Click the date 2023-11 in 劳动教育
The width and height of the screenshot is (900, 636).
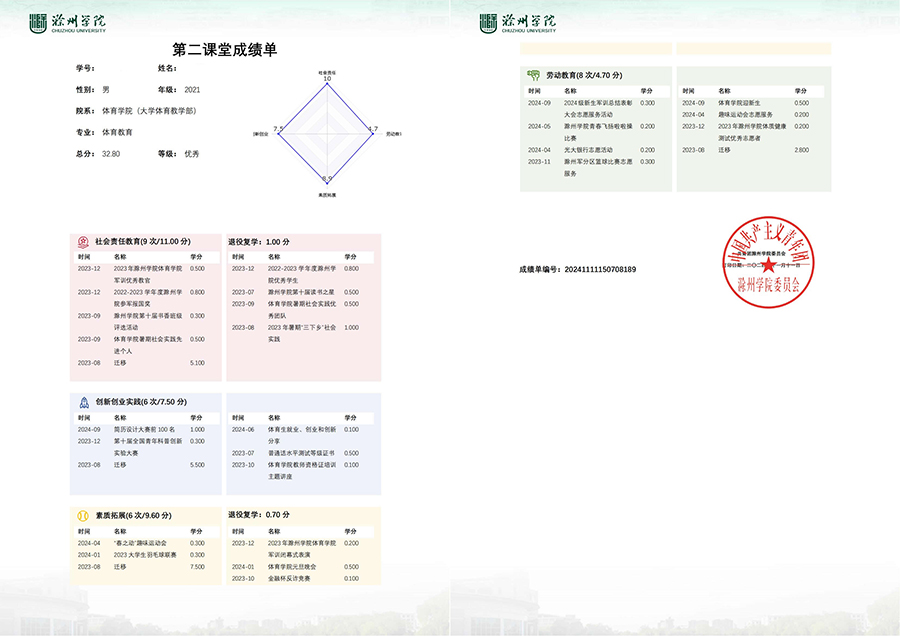tap(539, 162)
